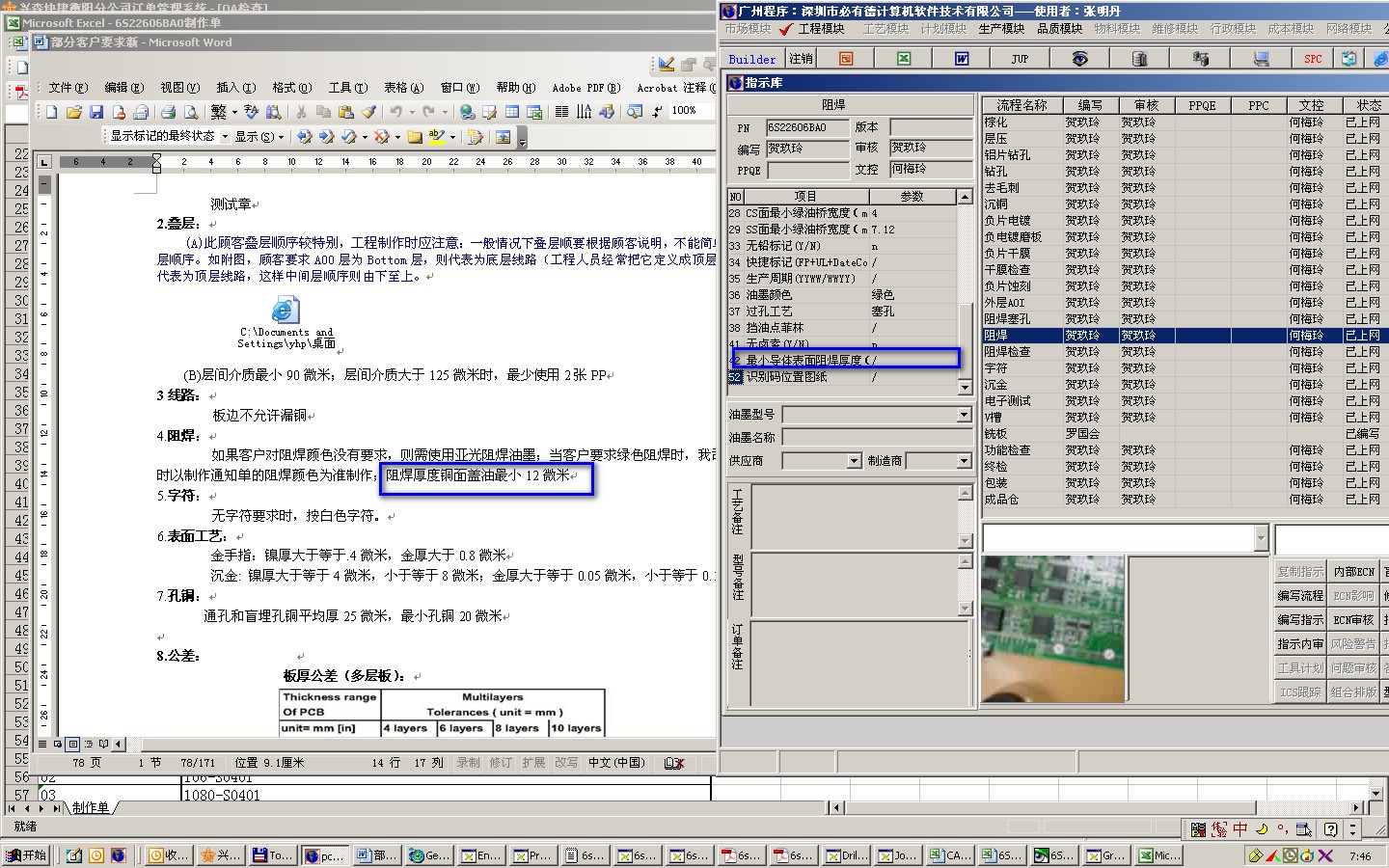
Task: Click the Traditional Chinese '繁' conversion icon
Action: click(219, 112)
